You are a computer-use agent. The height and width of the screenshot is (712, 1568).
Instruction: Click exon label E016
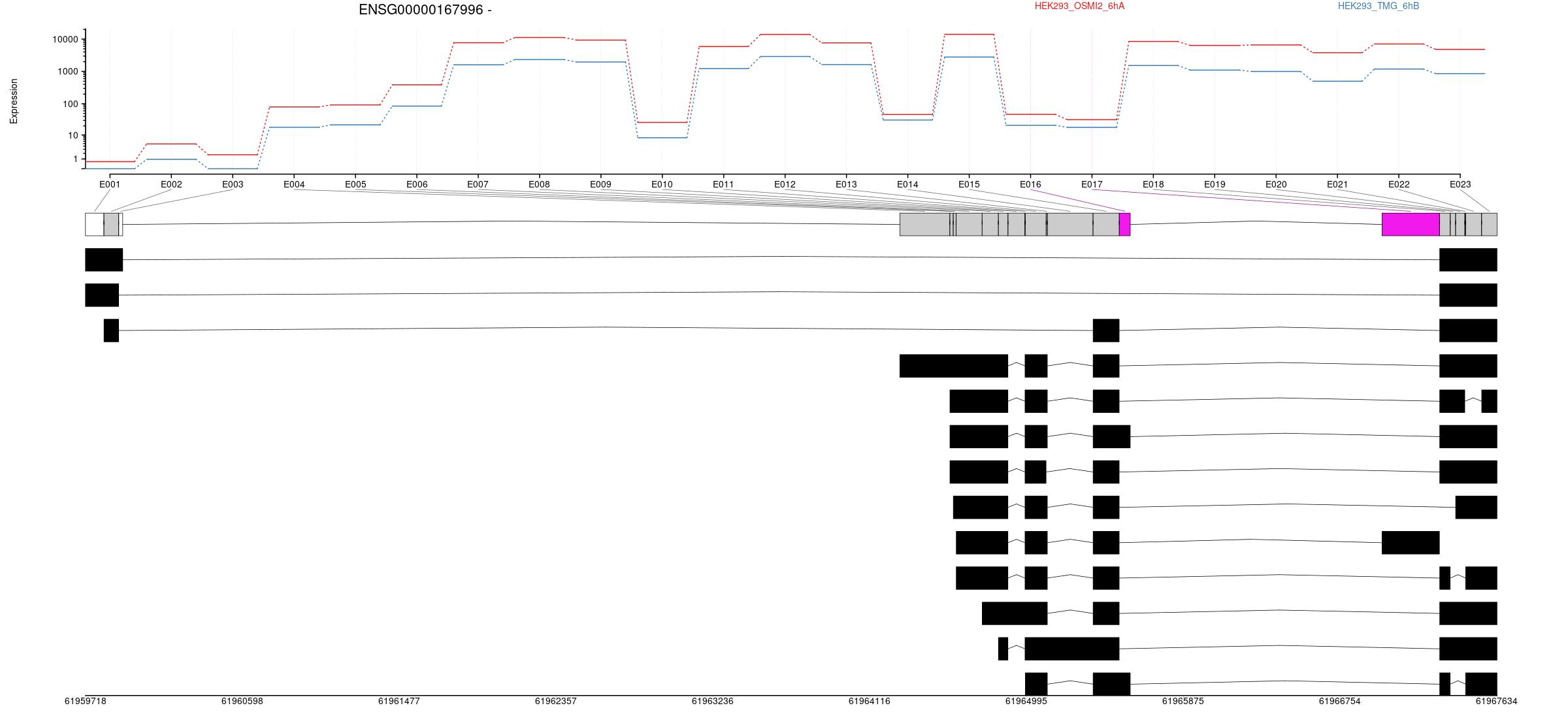pos(1030,184)
